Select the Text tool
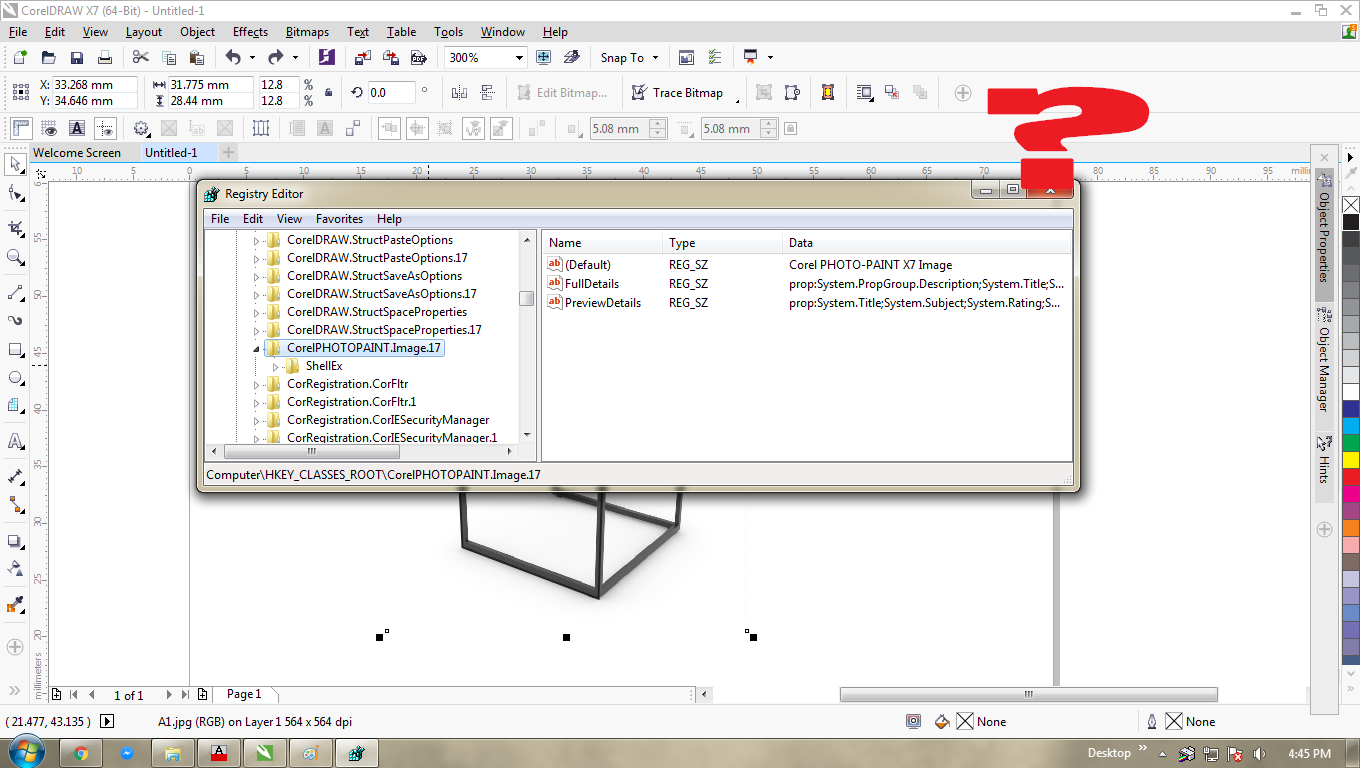Viewport: 1360px width, 768px height. pos(15,441)
